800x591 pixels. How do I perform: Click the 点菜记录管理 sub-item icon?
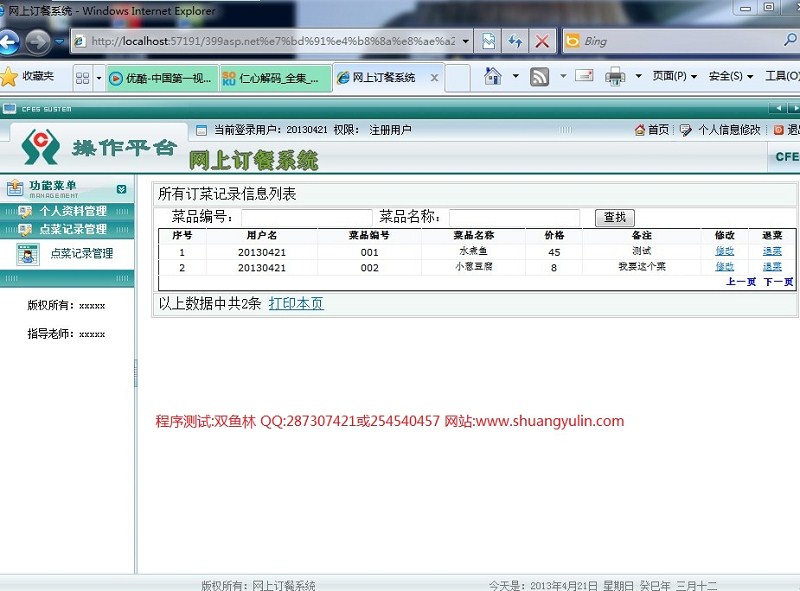[28, 254]
